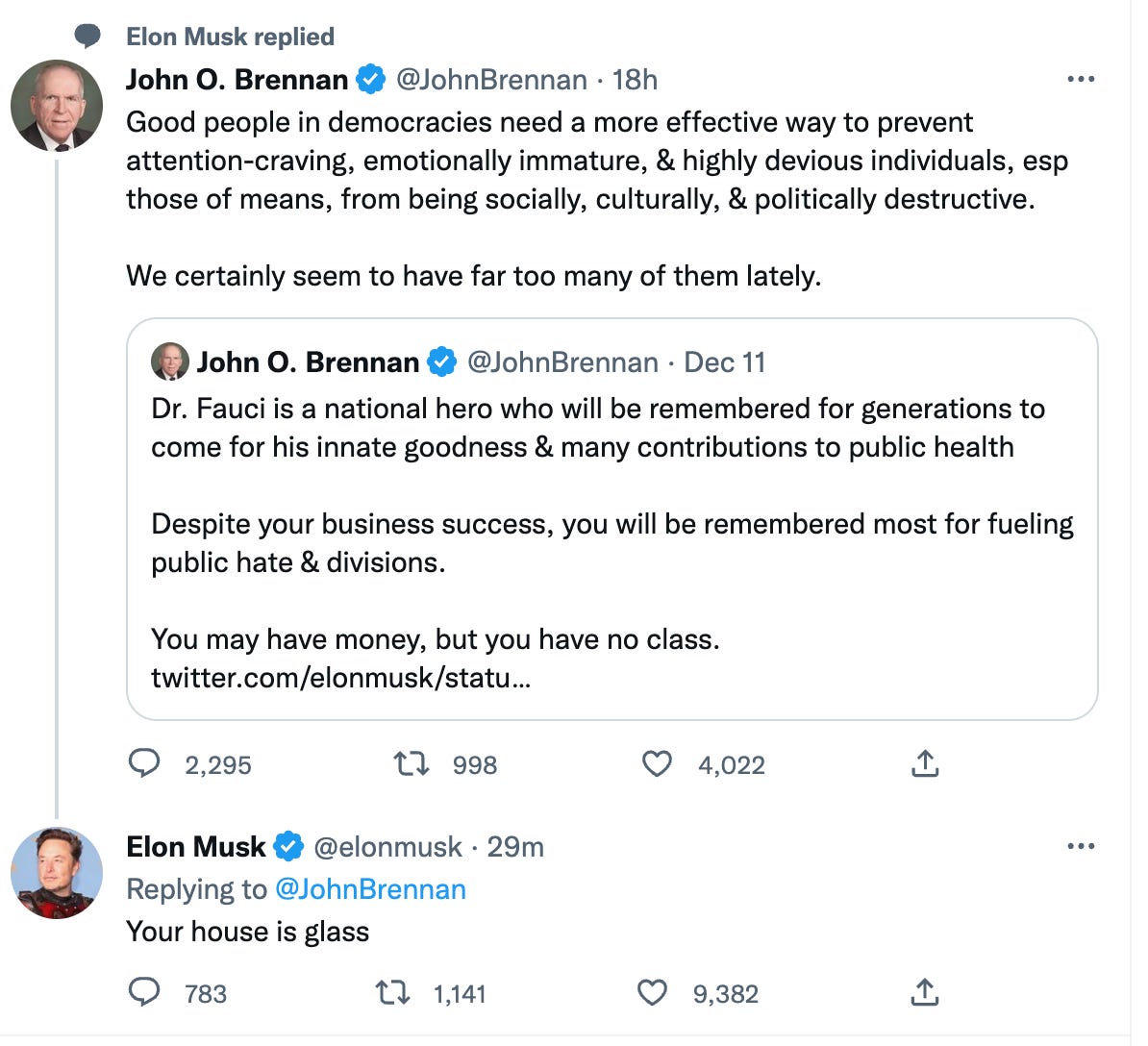Open the twitter.com/elonmusk/statu… link
Image resolution: width=1148 pixels, height=1046 pixels.
tap(340, 678)
